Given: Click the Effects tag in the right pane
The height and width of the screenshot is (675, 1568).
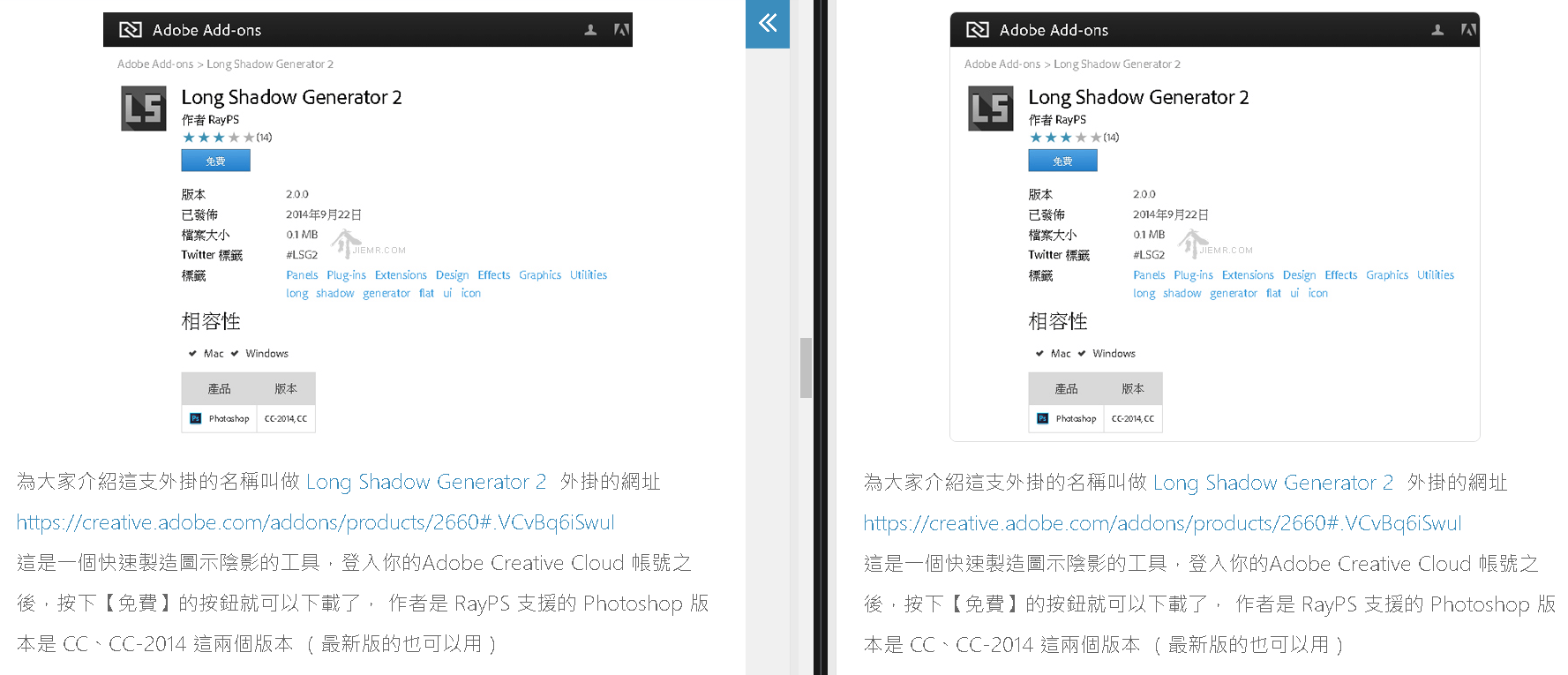Looking at the screenshot, I should coord(1341,275).
